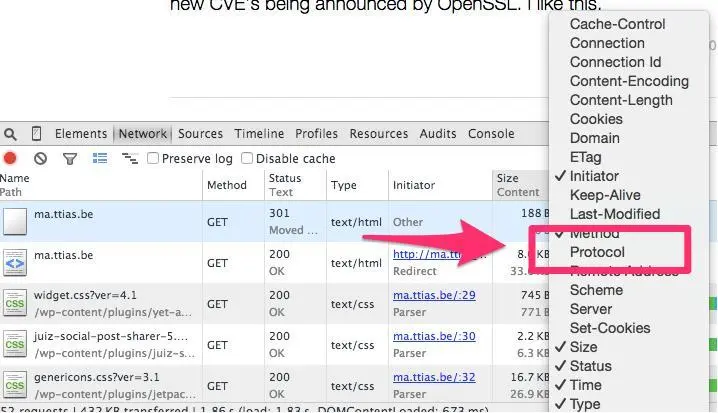Select the juiz-social-post-sharer request name

[x=111, y=336]
